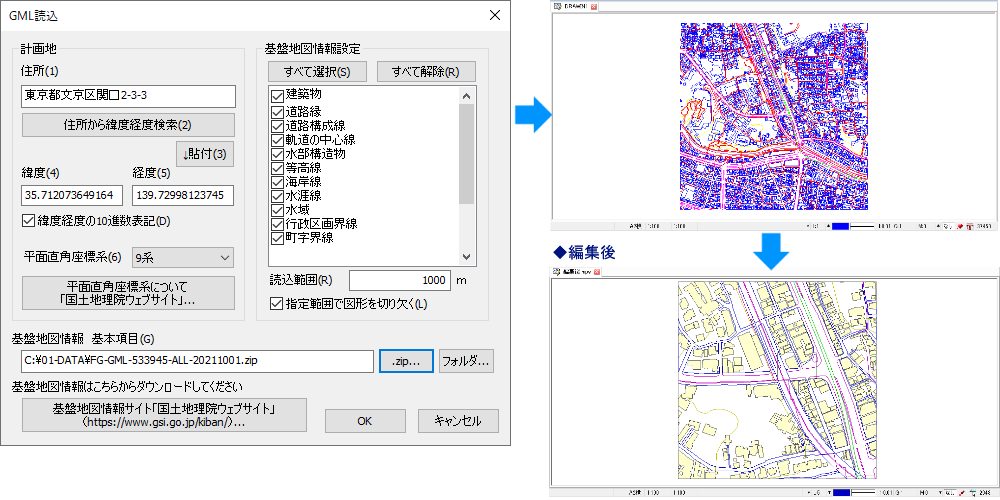
Task: Click the layer list scrollbar thumb
Action: pos(466,154)
